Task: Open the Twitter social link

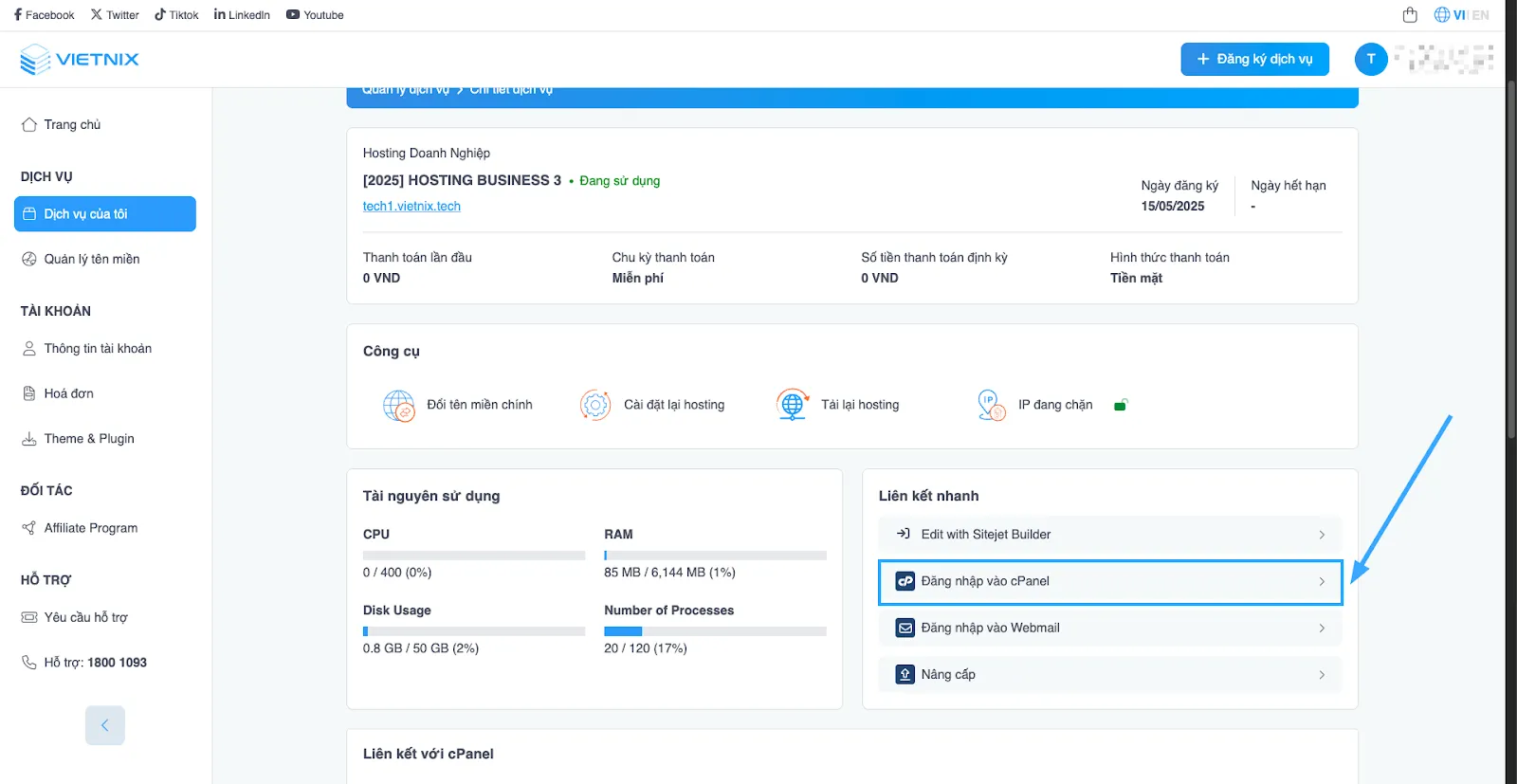Action: (115, 15)
